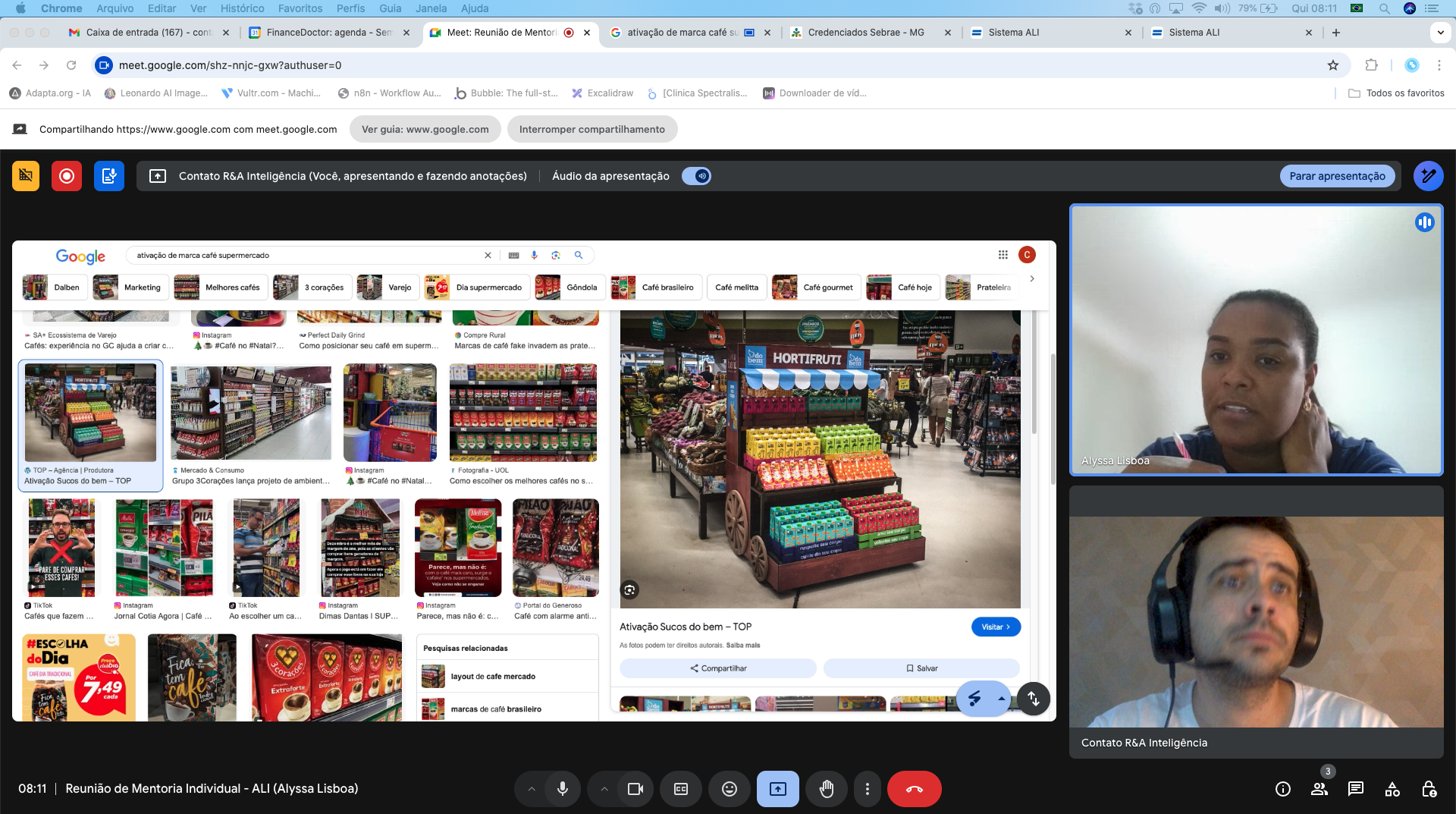Open the Wi-Fi menu bar icon
The width and height of the screenshot is (1456, 814).
click(1199, 8)
